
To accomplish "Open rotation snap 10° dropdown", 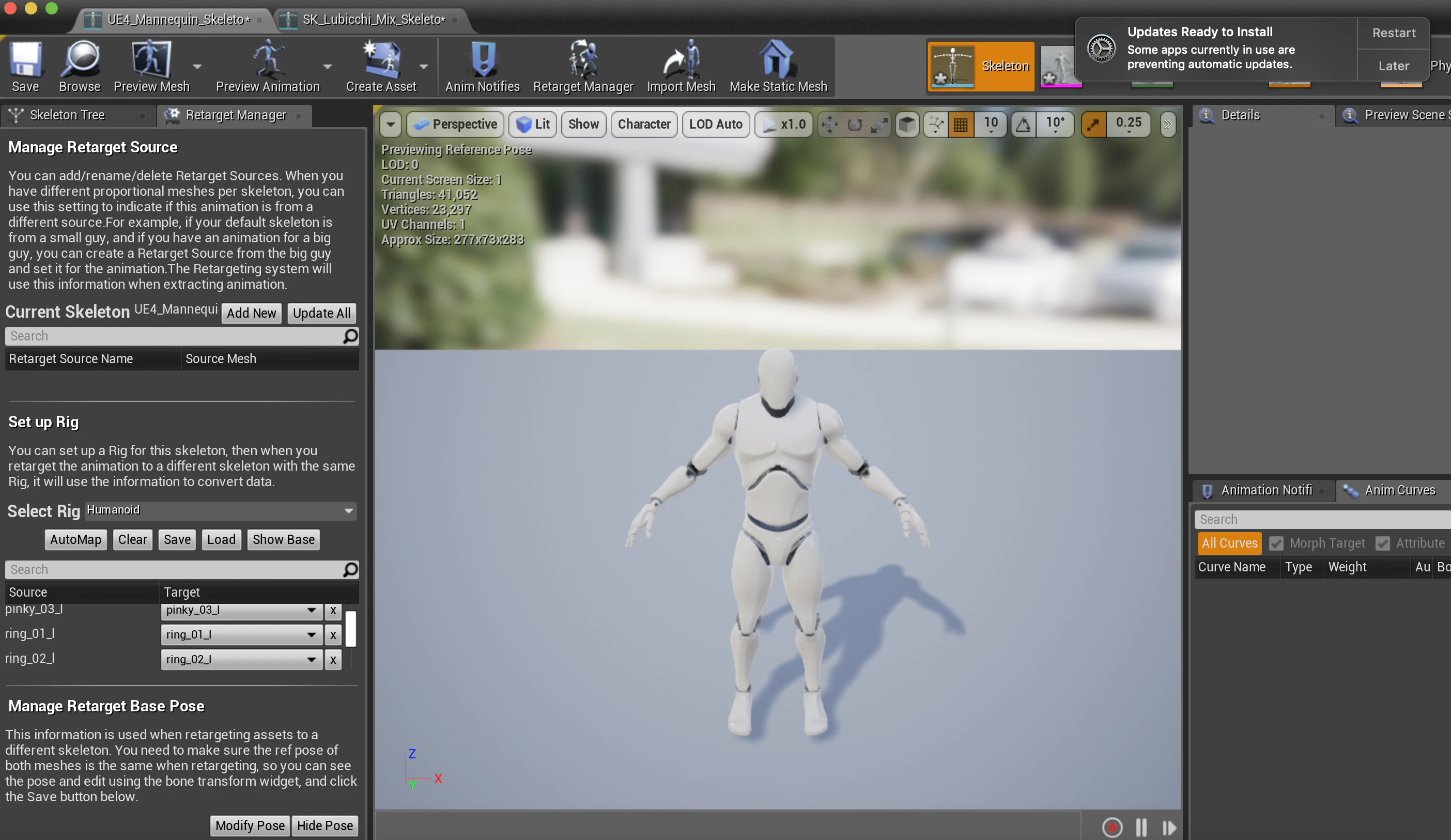I will (x=1055, y=125).
